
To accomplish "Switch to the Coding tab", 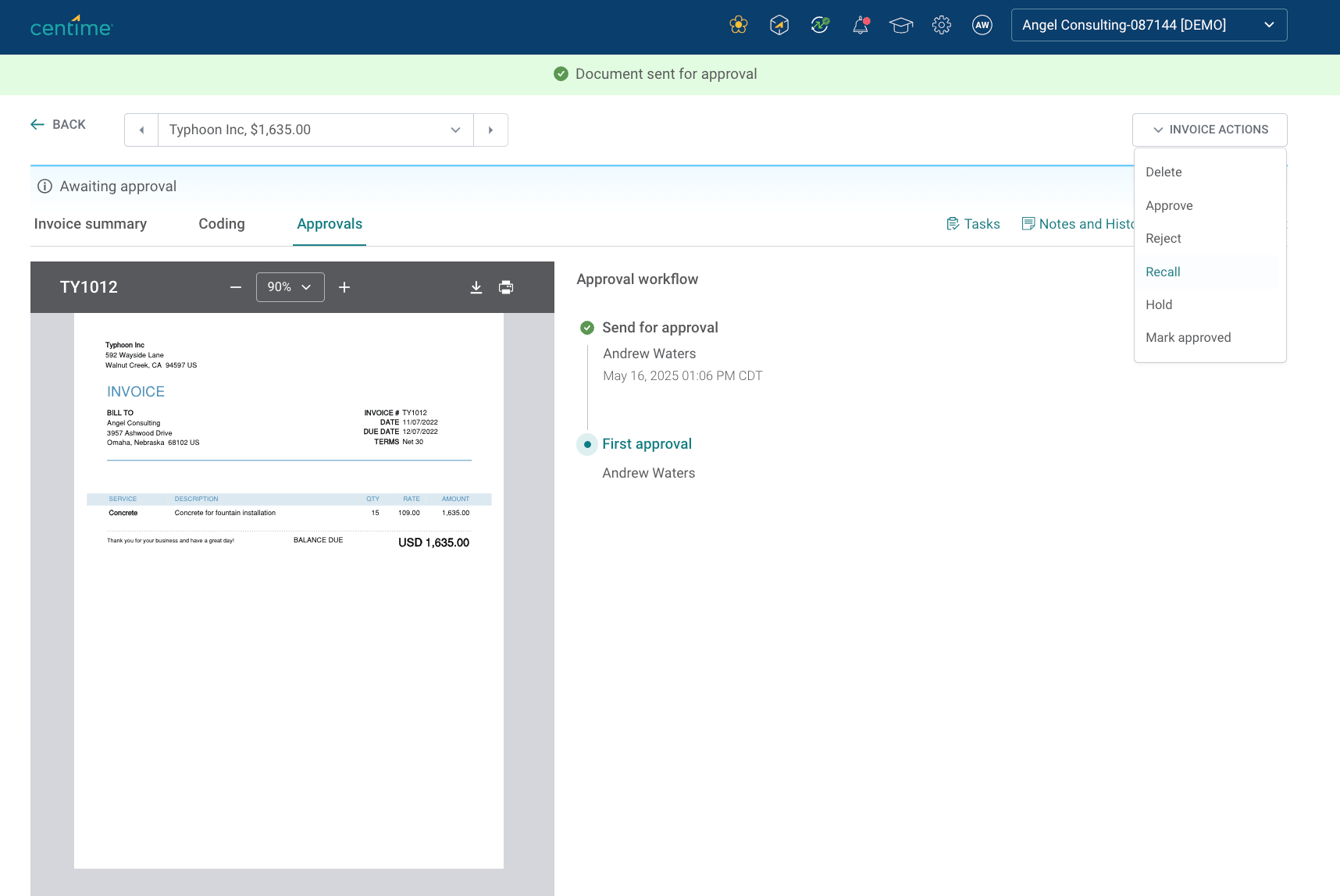I will pyautogui.click(x=221, y=224).
